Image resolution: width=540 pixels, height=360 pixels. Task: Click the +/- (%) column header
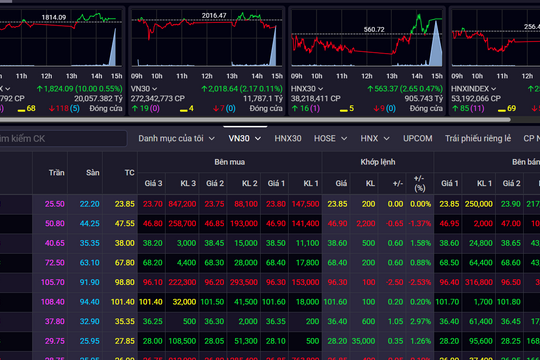[x=419, y=183]
